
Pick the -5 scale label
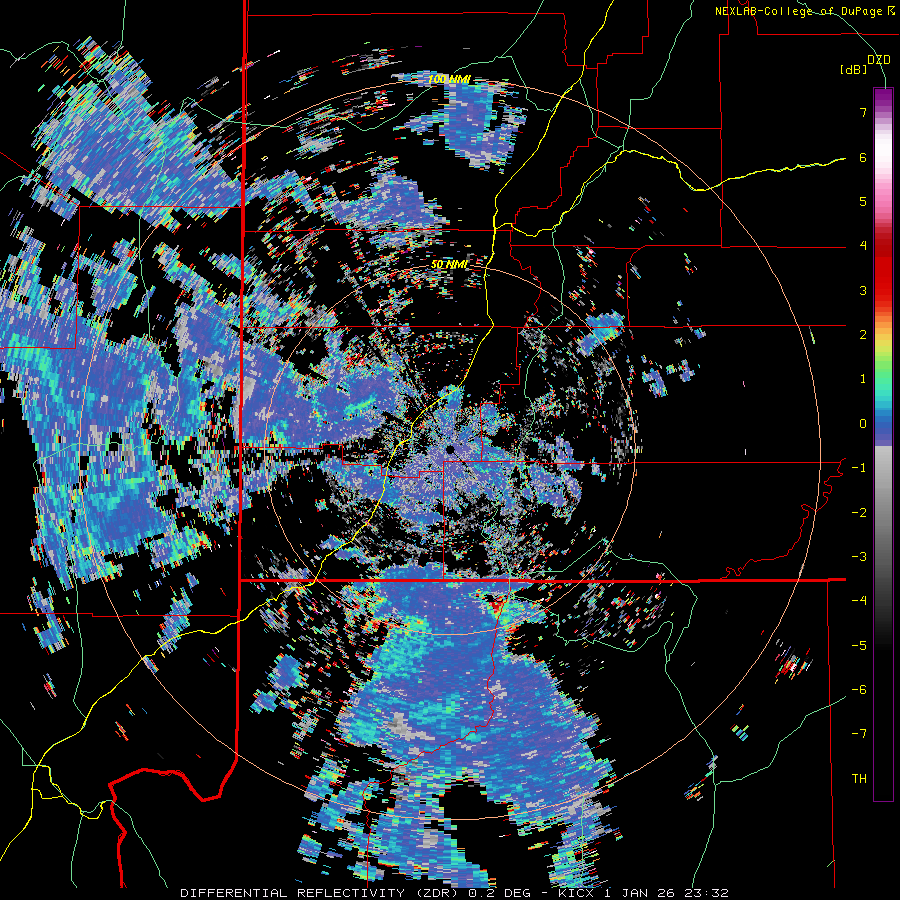859,645
